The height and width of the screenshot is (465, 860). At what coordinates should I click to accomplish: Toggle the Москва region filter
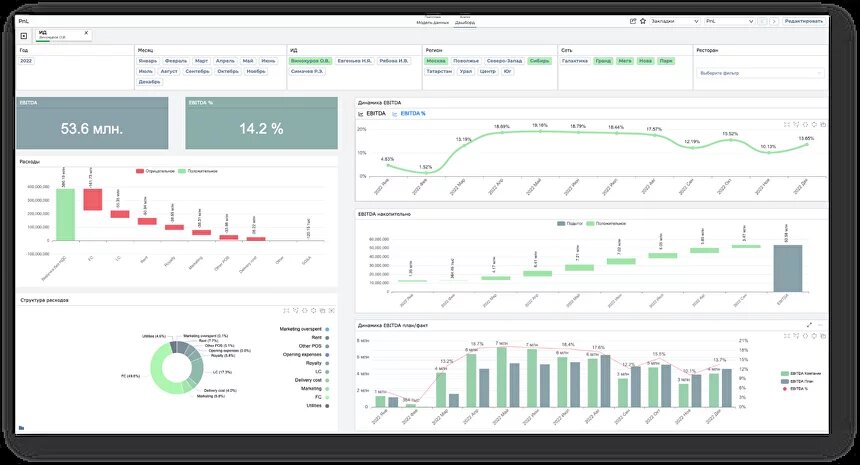click(x=436, y=61)
